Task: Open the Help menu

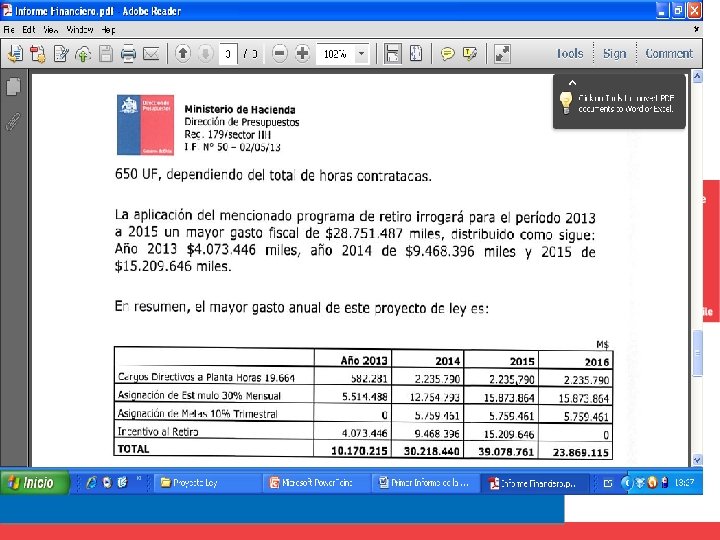Action: [x=108, y=30]
